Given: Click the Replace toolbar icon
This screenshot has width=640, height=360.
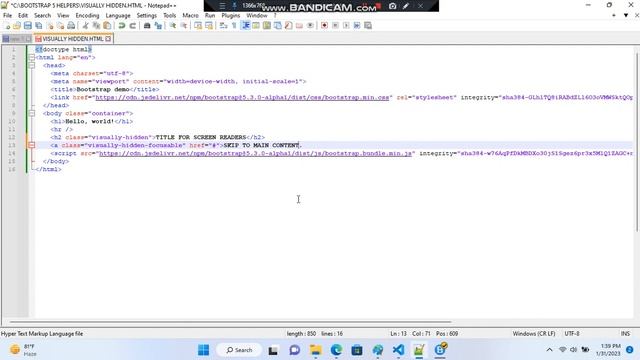Looking at the screenshot, I should (x=158, y=25).
